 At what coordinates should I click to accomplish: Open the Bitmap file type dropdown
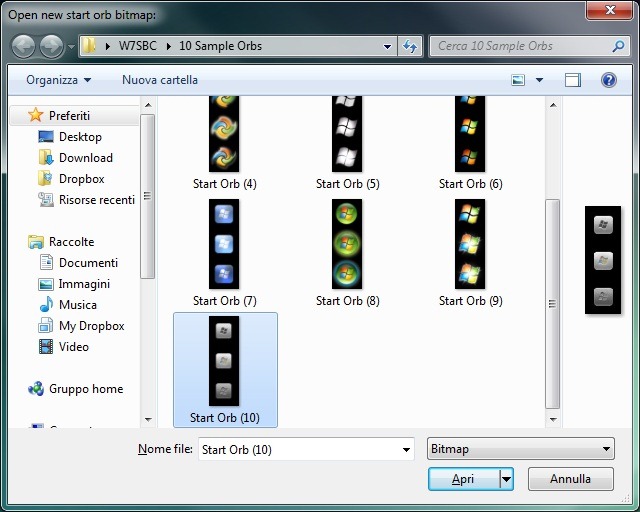[520, 449]
